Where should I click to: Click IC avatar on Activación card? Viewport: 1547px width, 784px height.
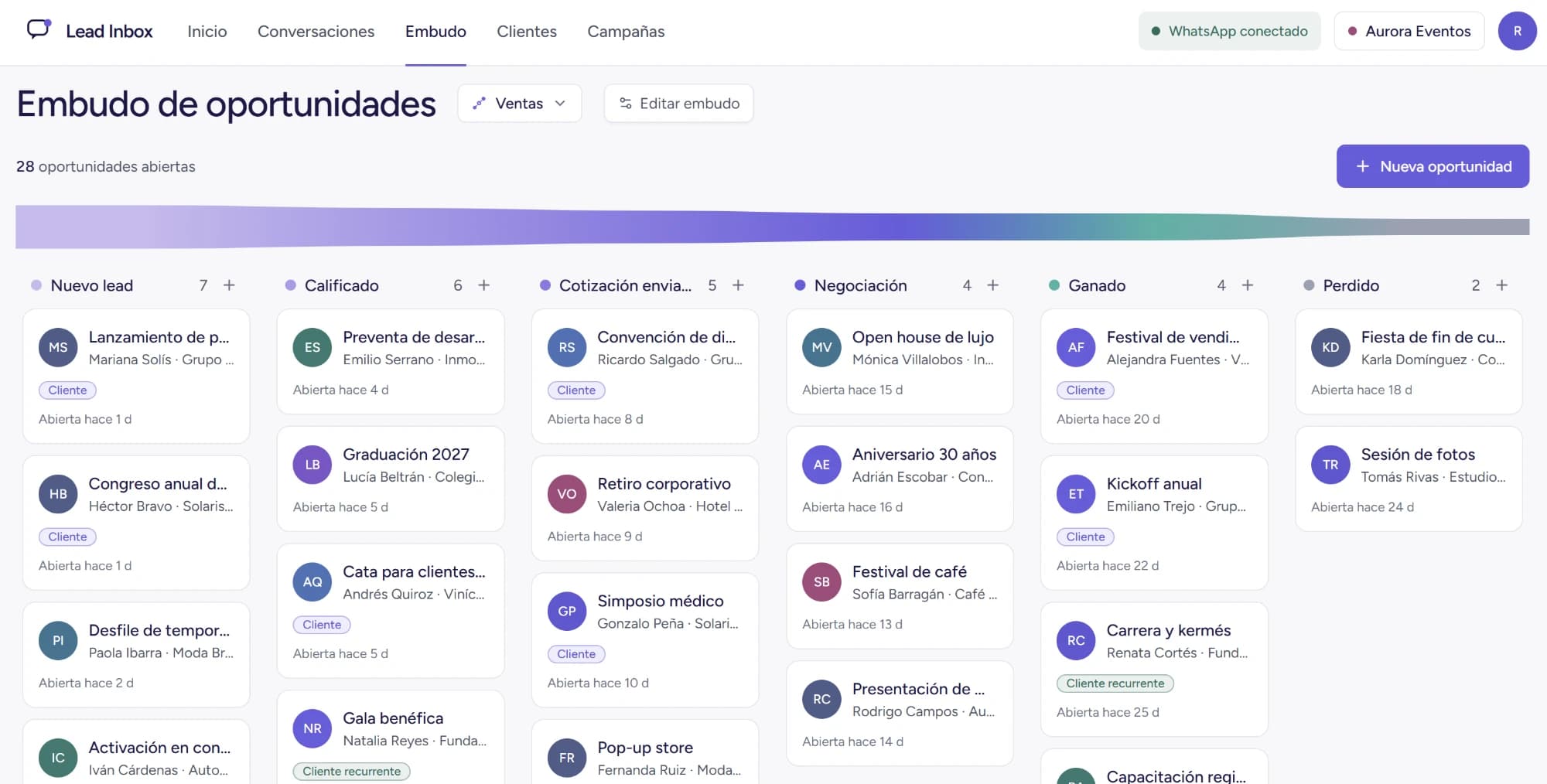pos(58,758)
